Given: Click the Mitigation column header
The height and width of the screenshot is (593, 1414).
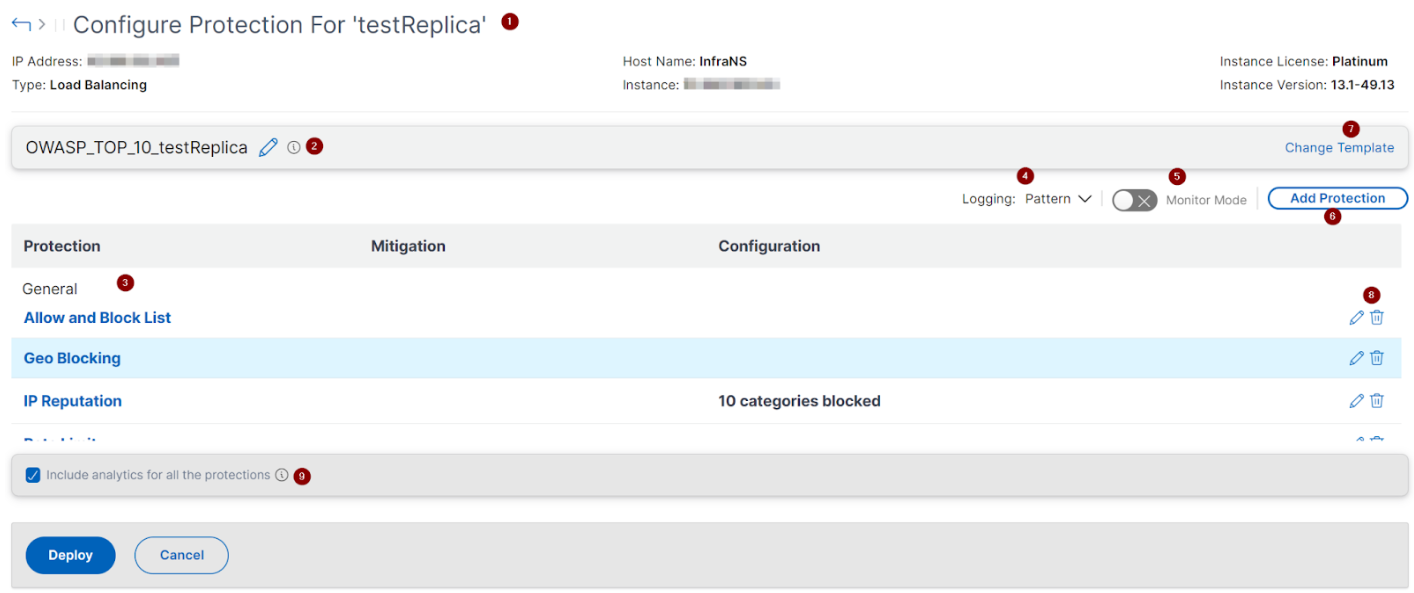Looking at the screenshot, I should coord(408,246).
